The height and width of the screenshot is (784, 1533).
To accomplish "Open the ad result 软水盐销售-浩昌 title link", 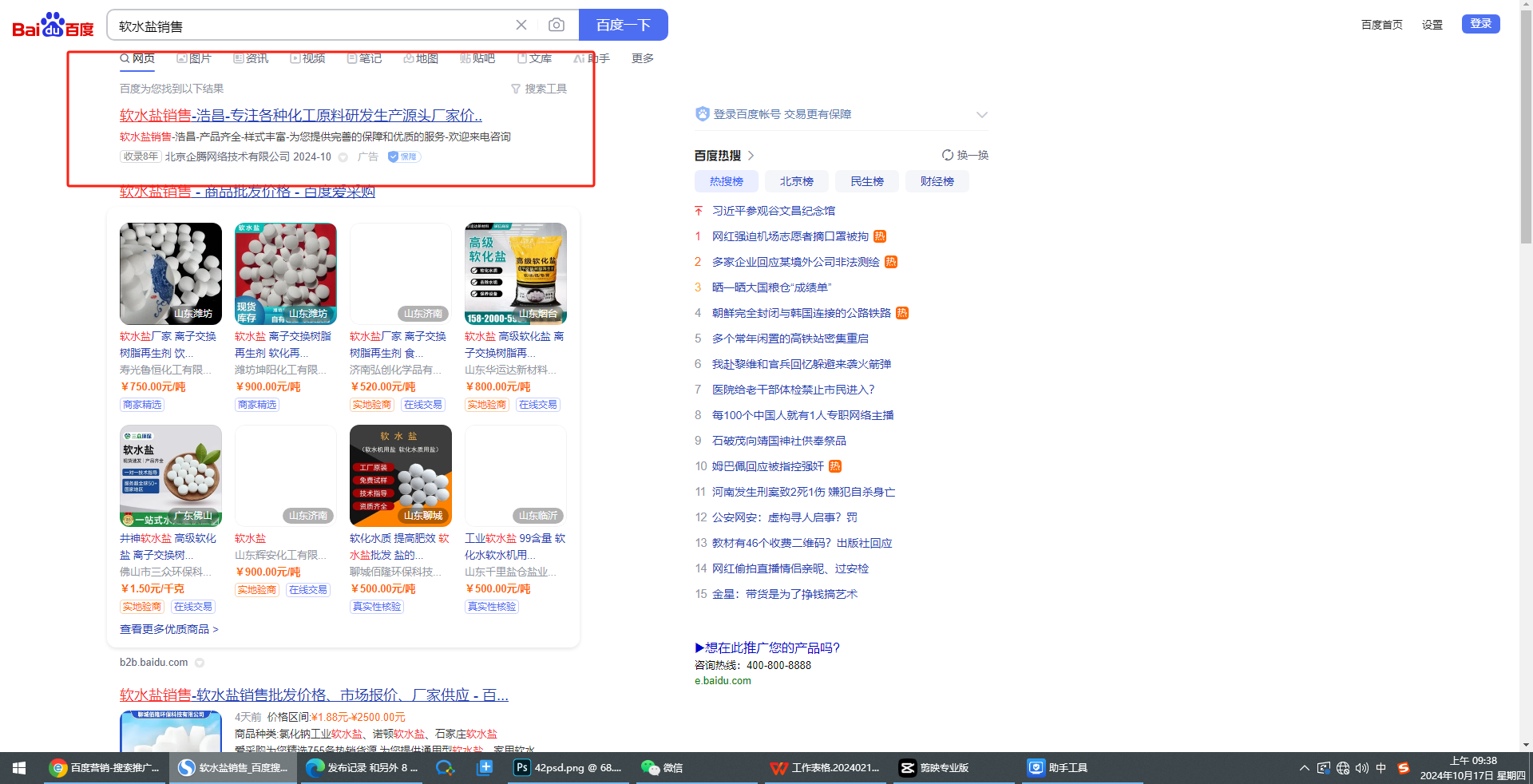I will (x=301, y=115).
